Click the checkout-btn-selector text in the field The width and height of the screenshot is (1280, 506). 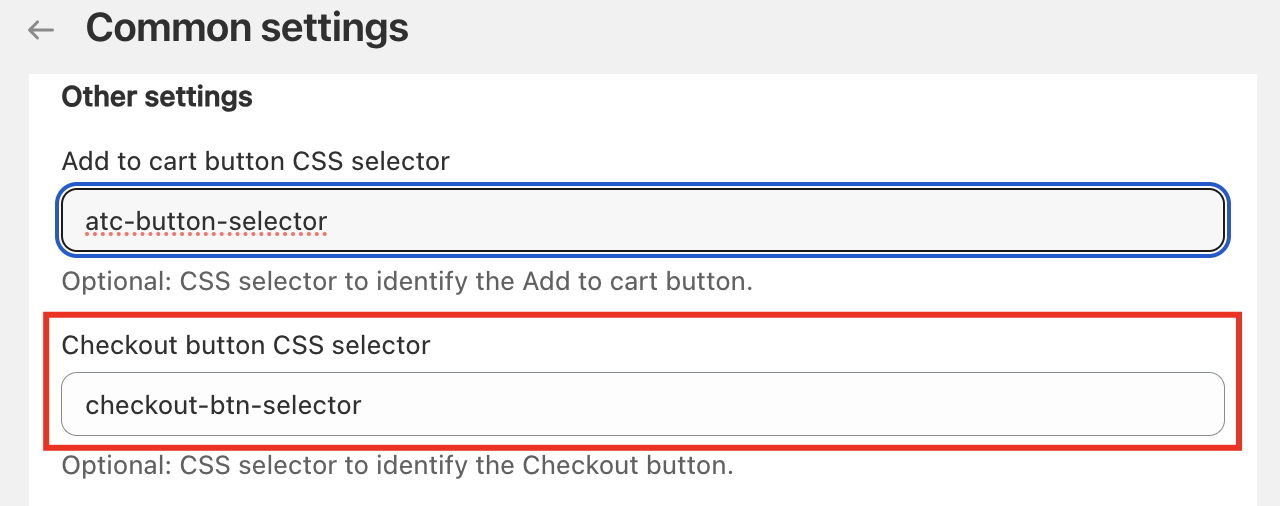[223, 405]
